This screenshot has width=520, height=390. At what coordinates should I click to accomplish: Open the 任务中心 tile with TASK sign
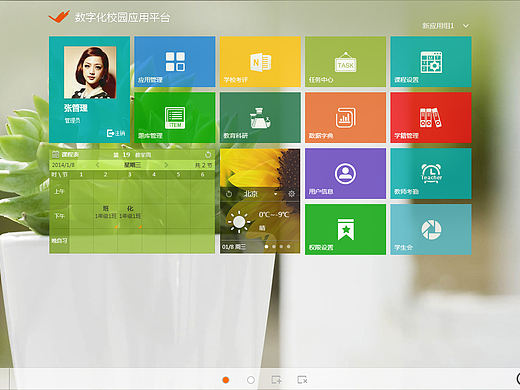coord(345,62)
